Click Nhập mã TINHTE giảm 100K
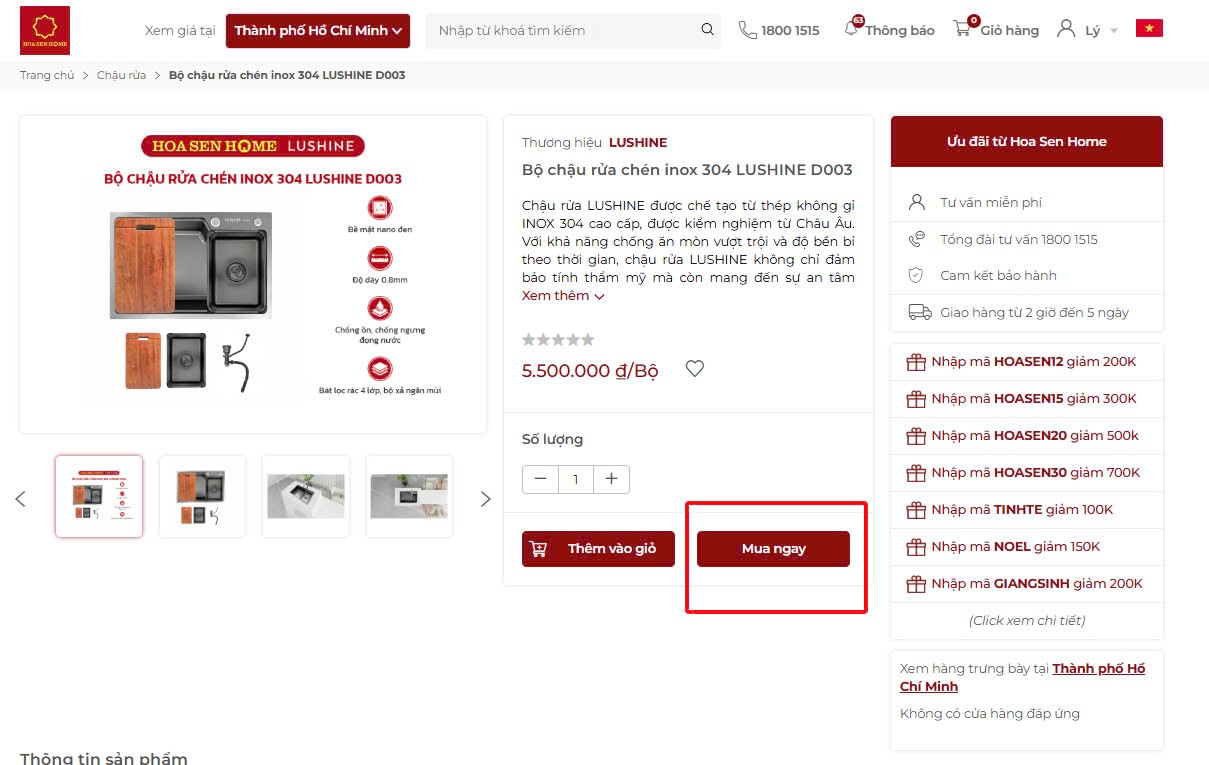1209x765 pixels. tap(1022, 510)
